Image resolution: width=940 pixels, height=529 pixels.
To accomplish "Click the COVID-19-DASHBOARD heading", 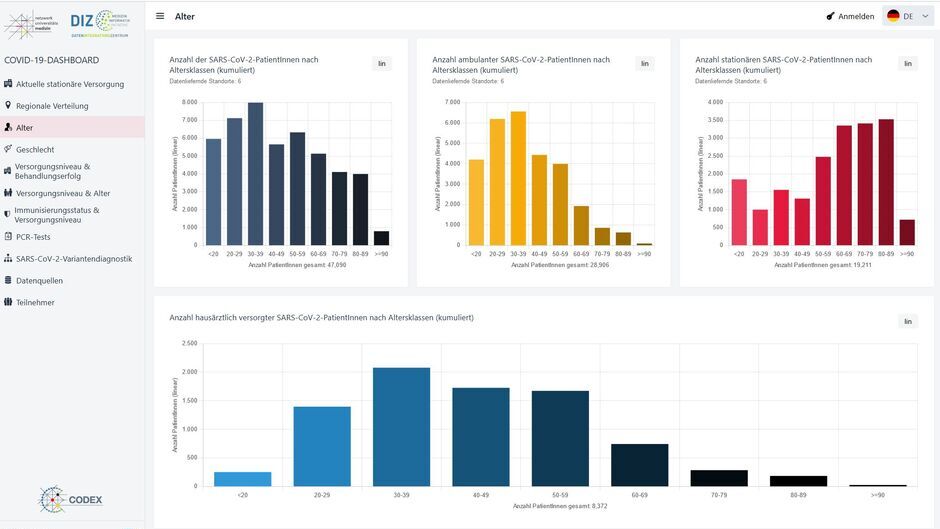I will [52, 60].
